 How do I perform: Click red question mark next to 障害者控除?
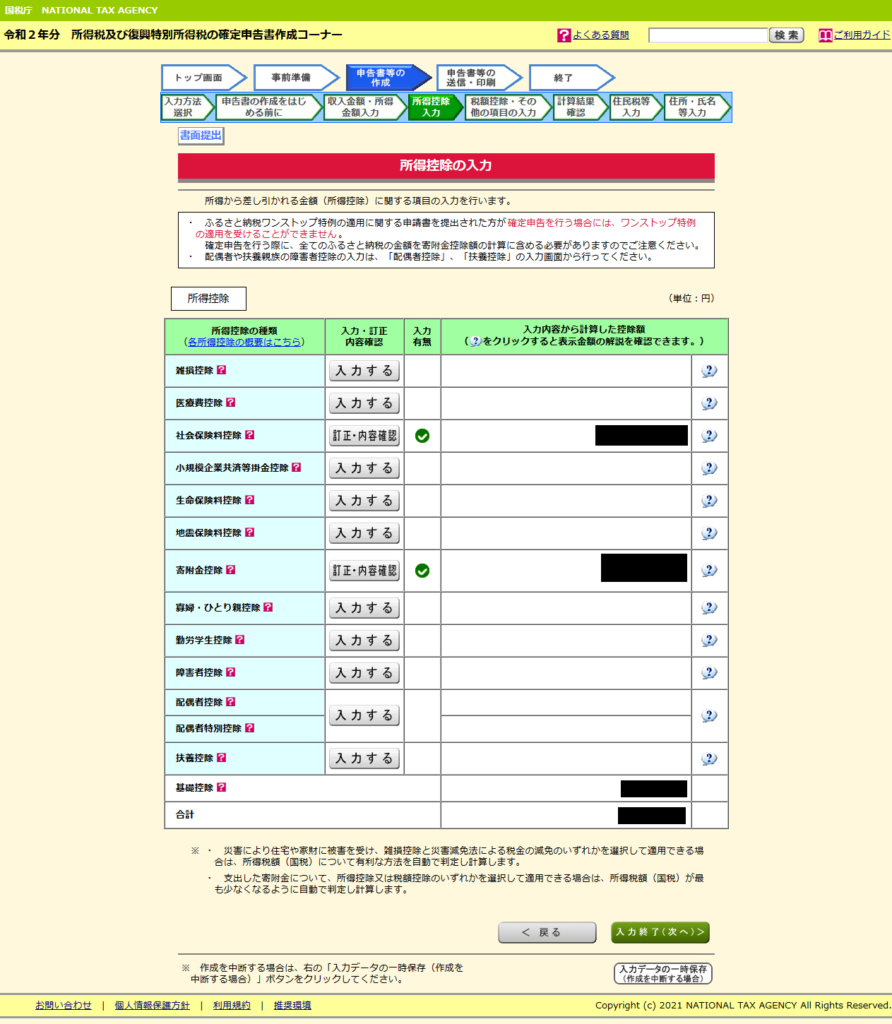231,672
